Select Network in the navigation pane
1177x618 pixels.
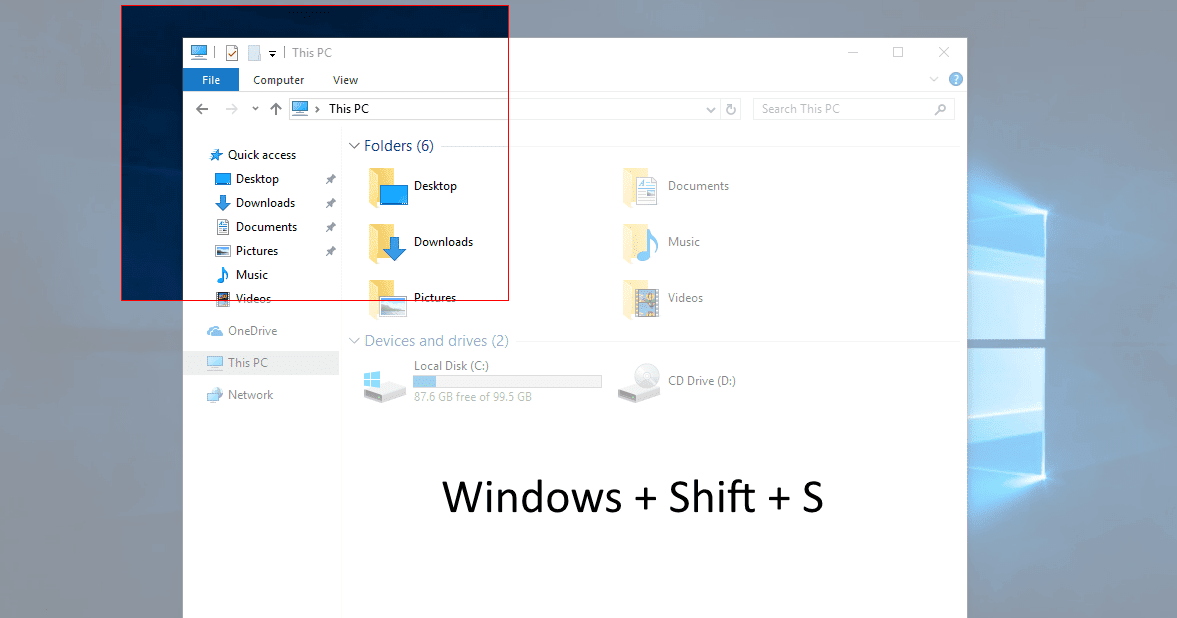[250, 394]
